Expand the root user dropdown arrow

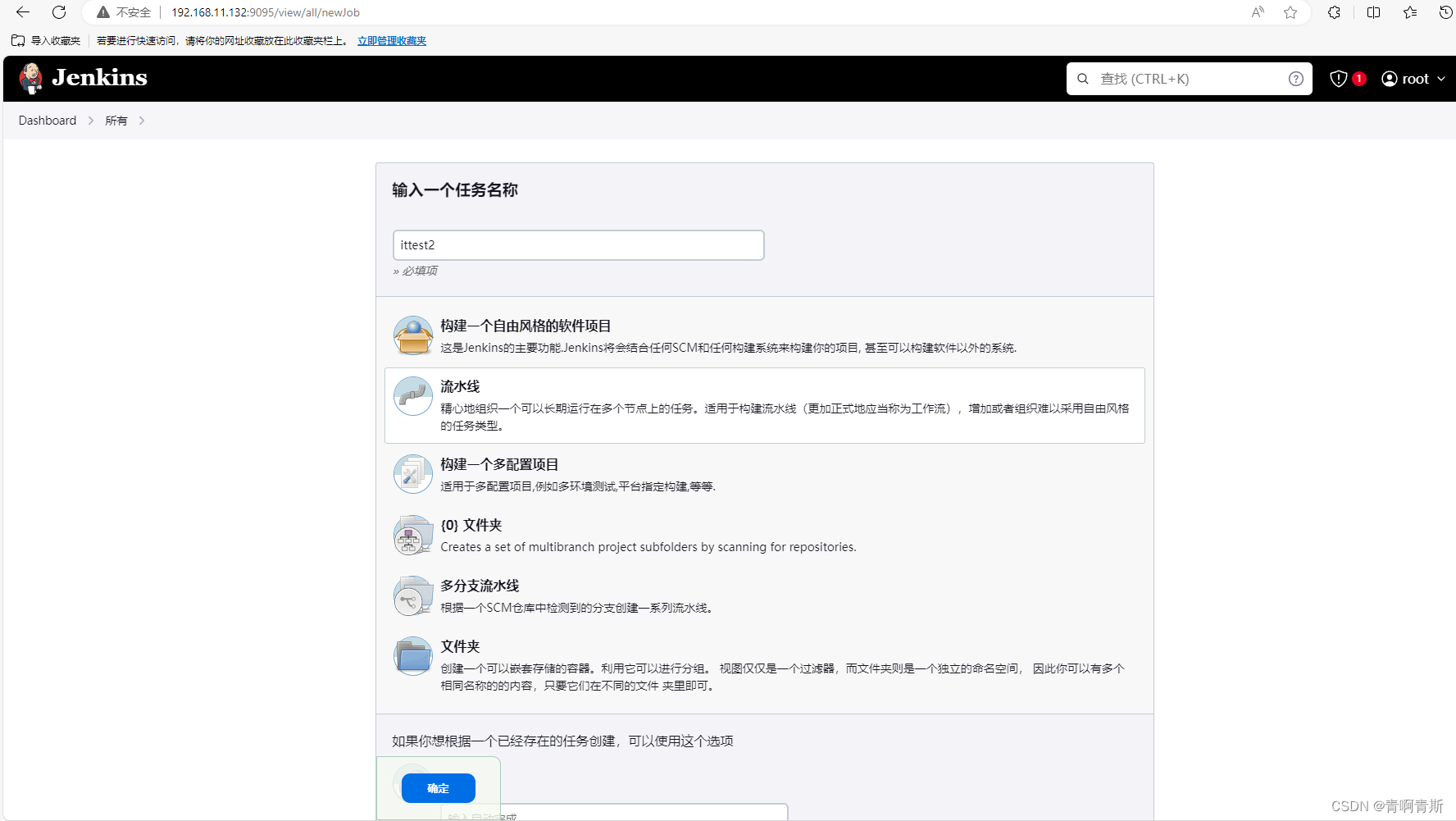(1441, 79)
